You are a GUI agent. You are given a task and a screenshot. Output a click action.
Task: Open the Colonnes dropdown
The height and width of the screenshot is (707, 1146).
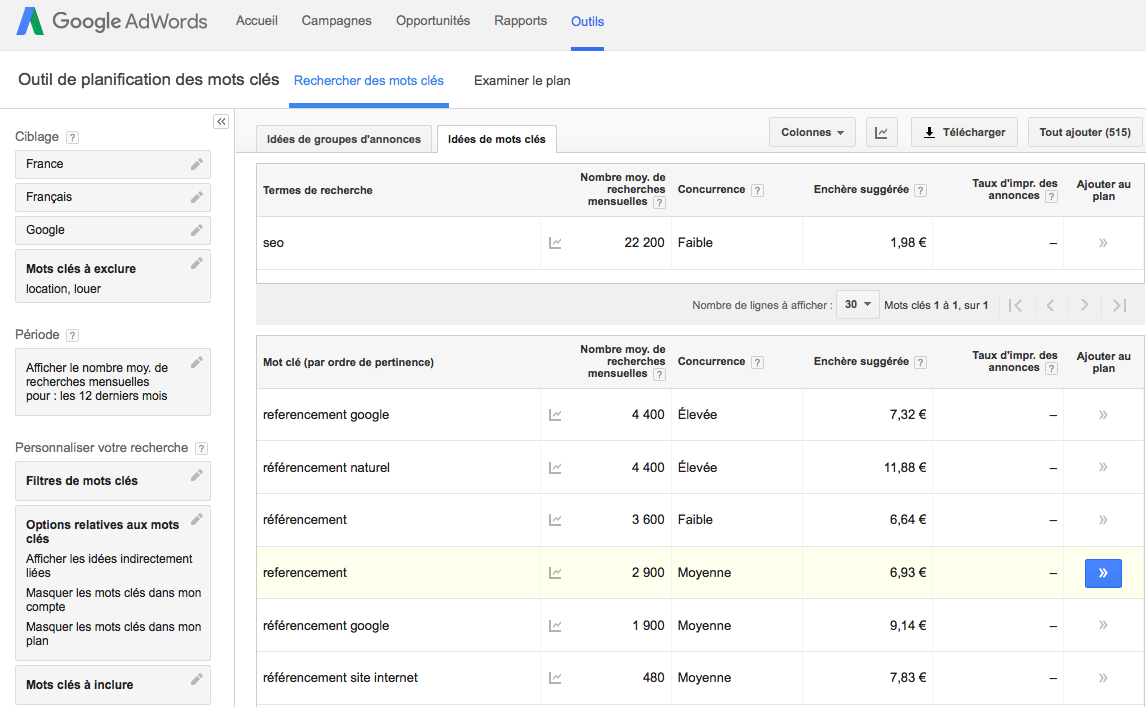point(812,132)
